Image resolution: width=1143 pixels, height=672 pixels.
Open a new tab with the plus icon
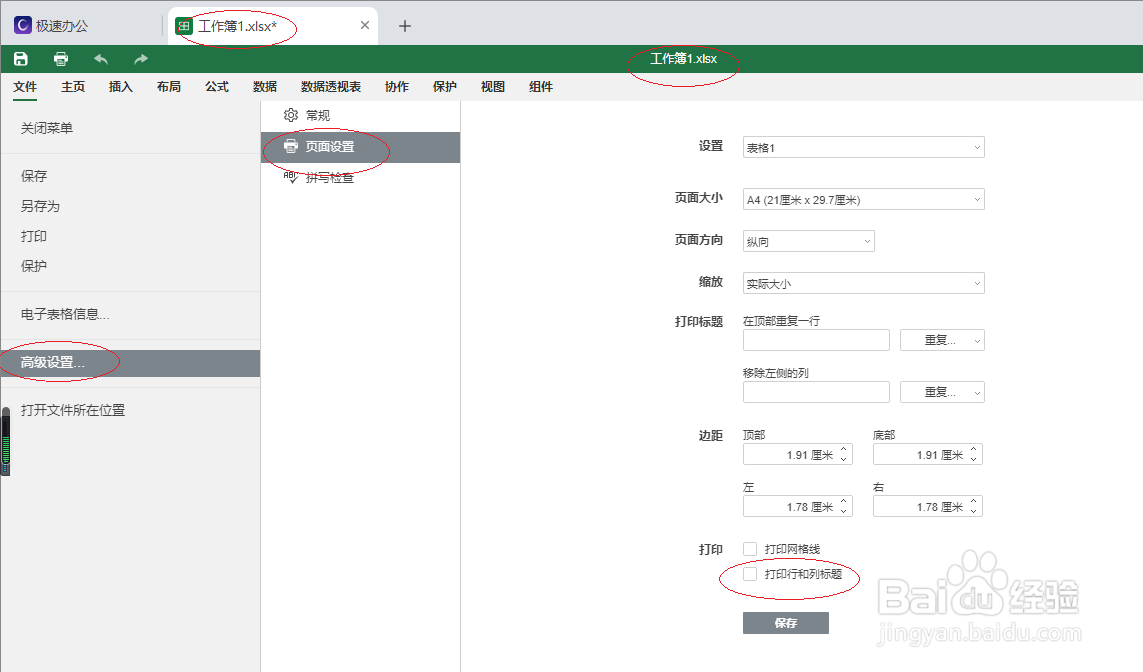(x=405, y=25)
